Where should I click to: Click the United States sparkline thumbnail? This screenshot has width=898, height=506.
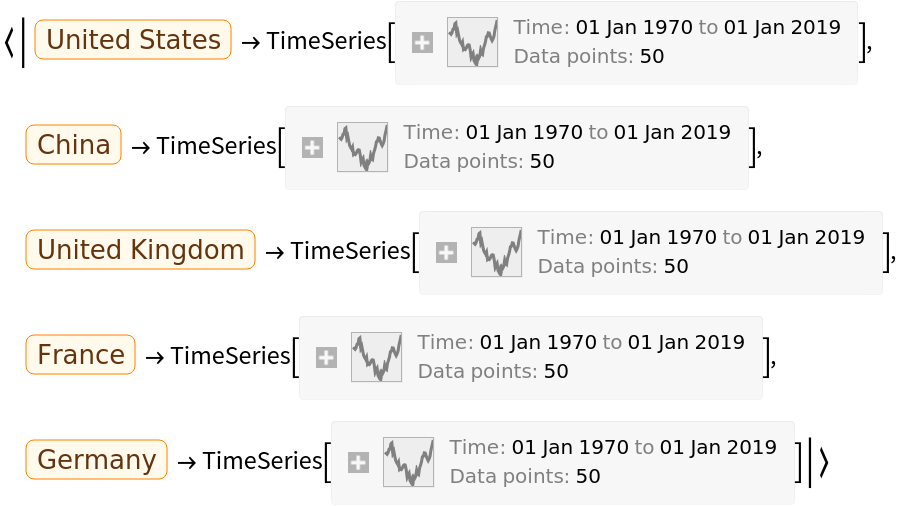(x=472, y=42)
